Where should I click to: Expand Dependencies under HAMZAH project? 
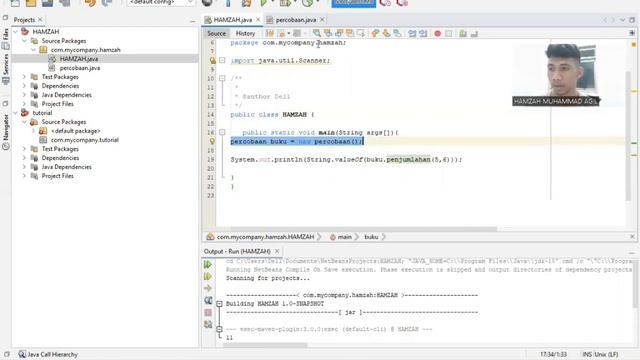tap(24, 86)
